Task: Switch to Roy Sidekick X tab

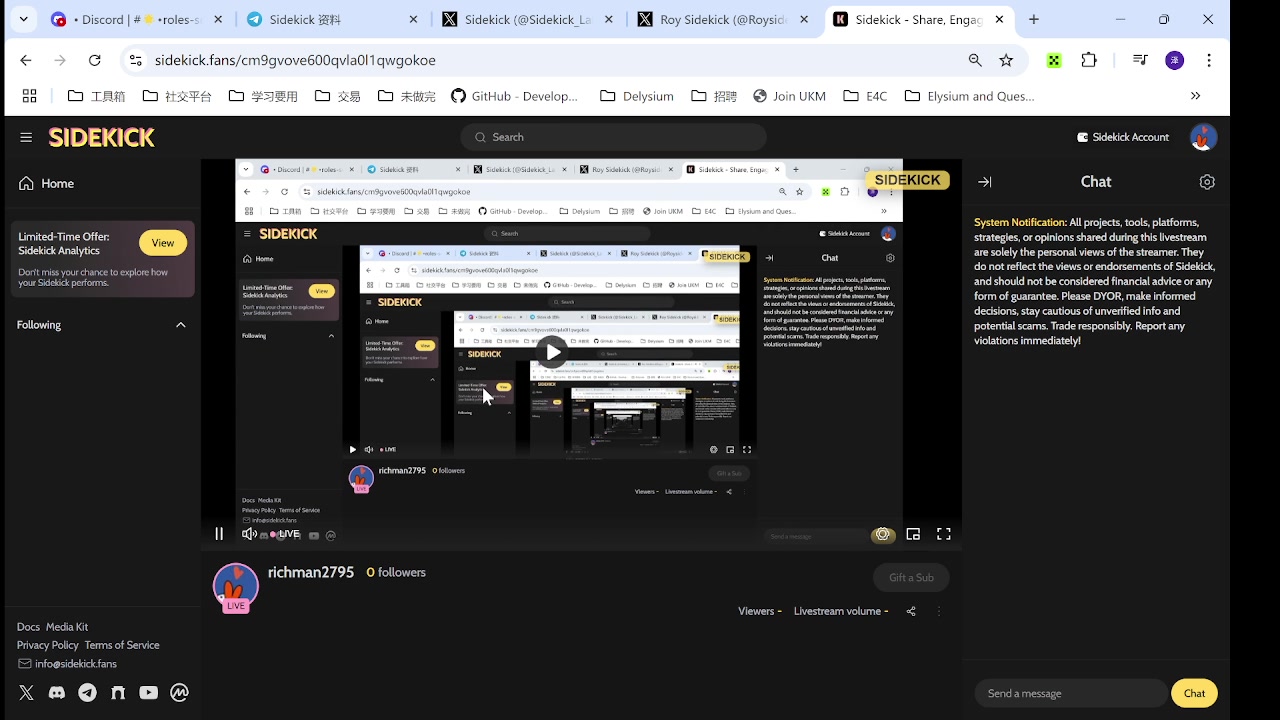Action: coord(723,19)
